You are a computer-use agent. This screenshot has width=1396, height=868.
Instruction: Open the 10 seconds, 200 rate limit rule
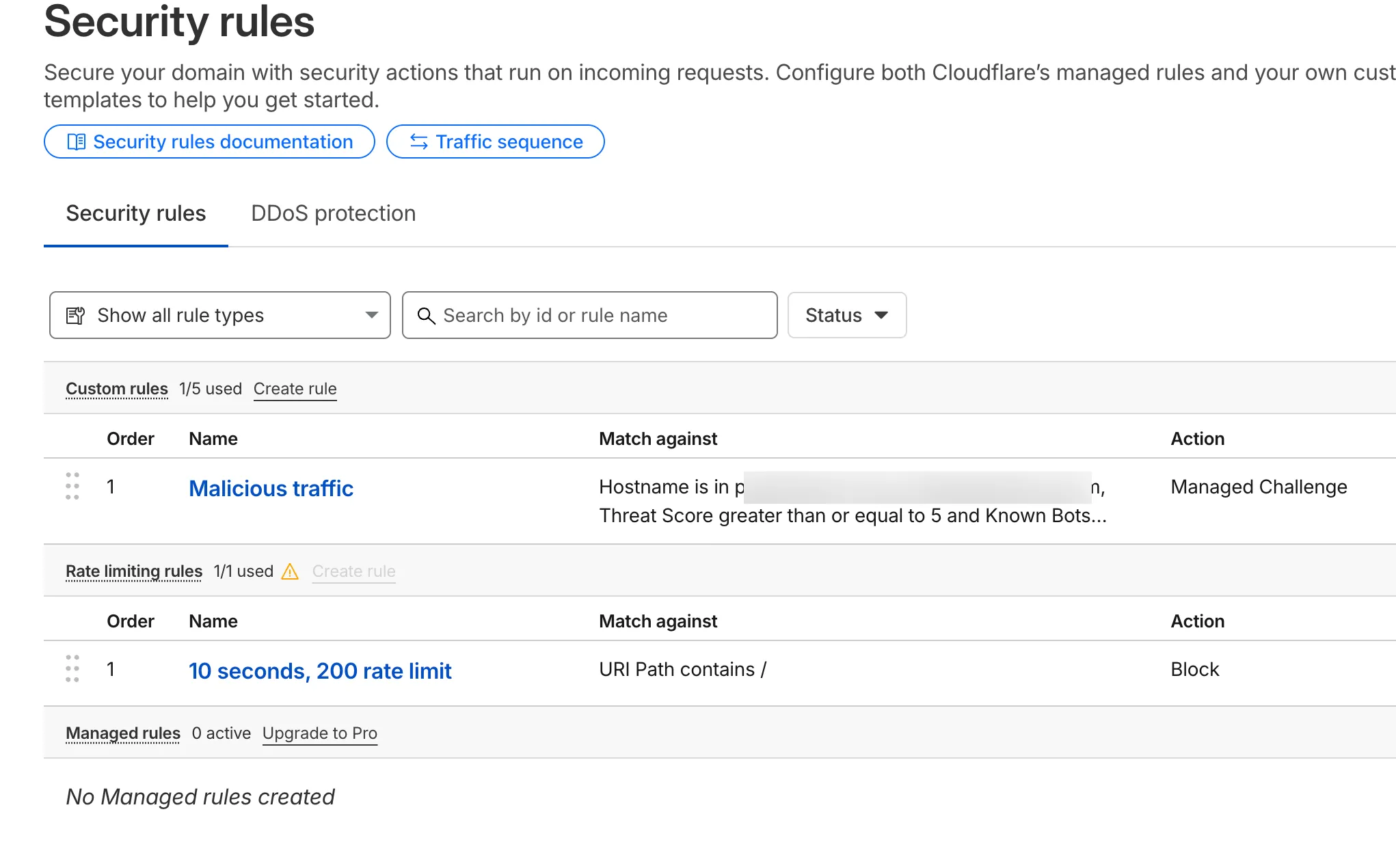point(320,670)
